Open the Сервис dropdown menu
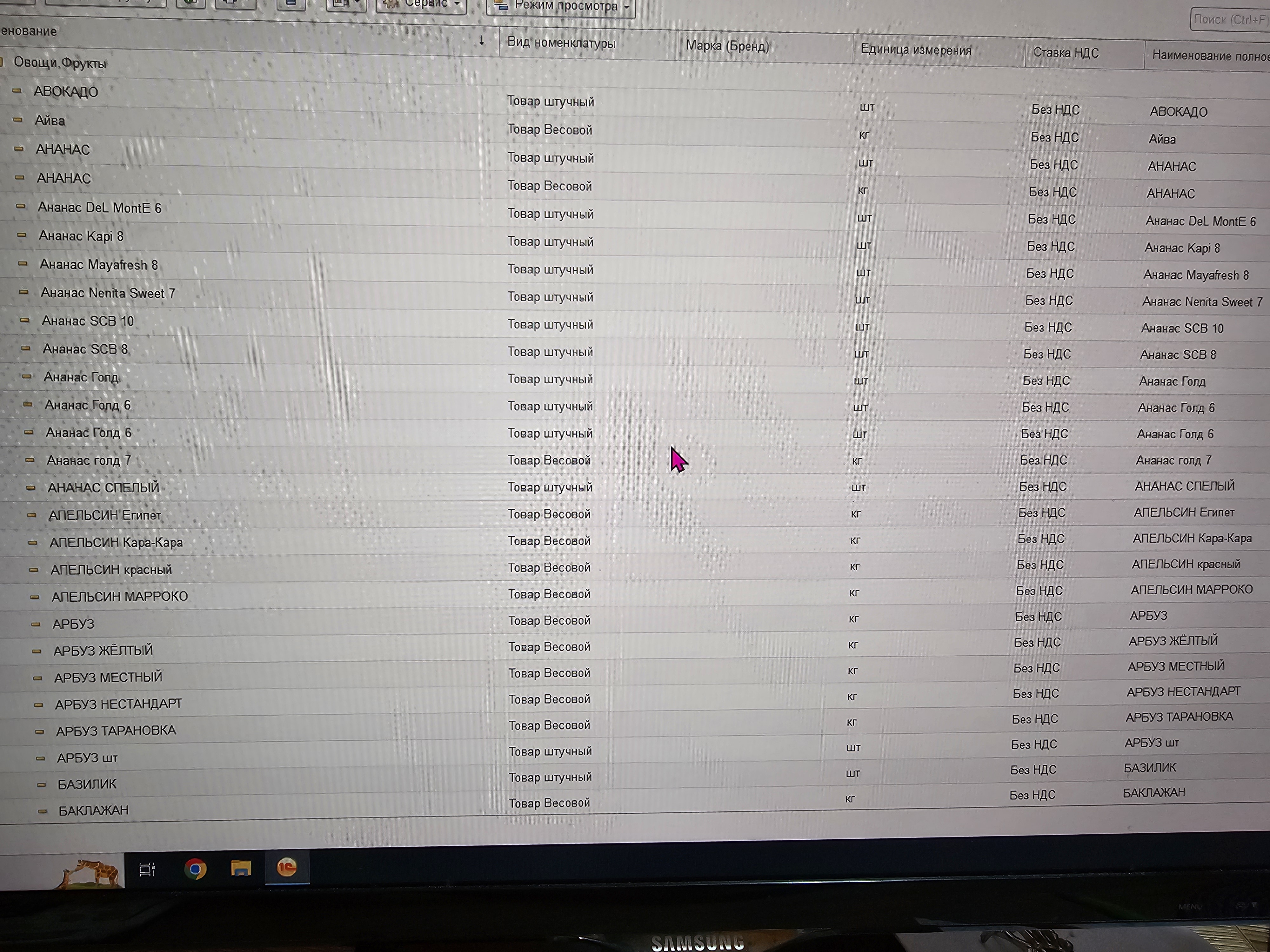Image resolution: width=1270 pixels, height=952 pixels. point(421,4)
